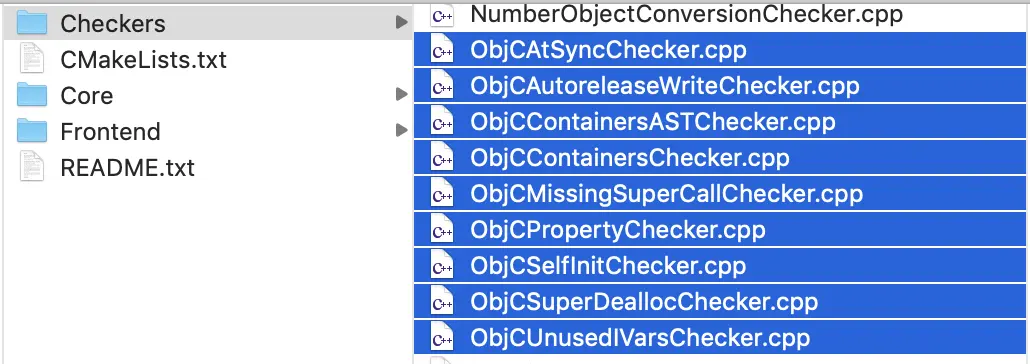Click the C++ icon of ObjCAtSyncChecker.cpp
Screen dimensions: 1030x364
[442, 50]
